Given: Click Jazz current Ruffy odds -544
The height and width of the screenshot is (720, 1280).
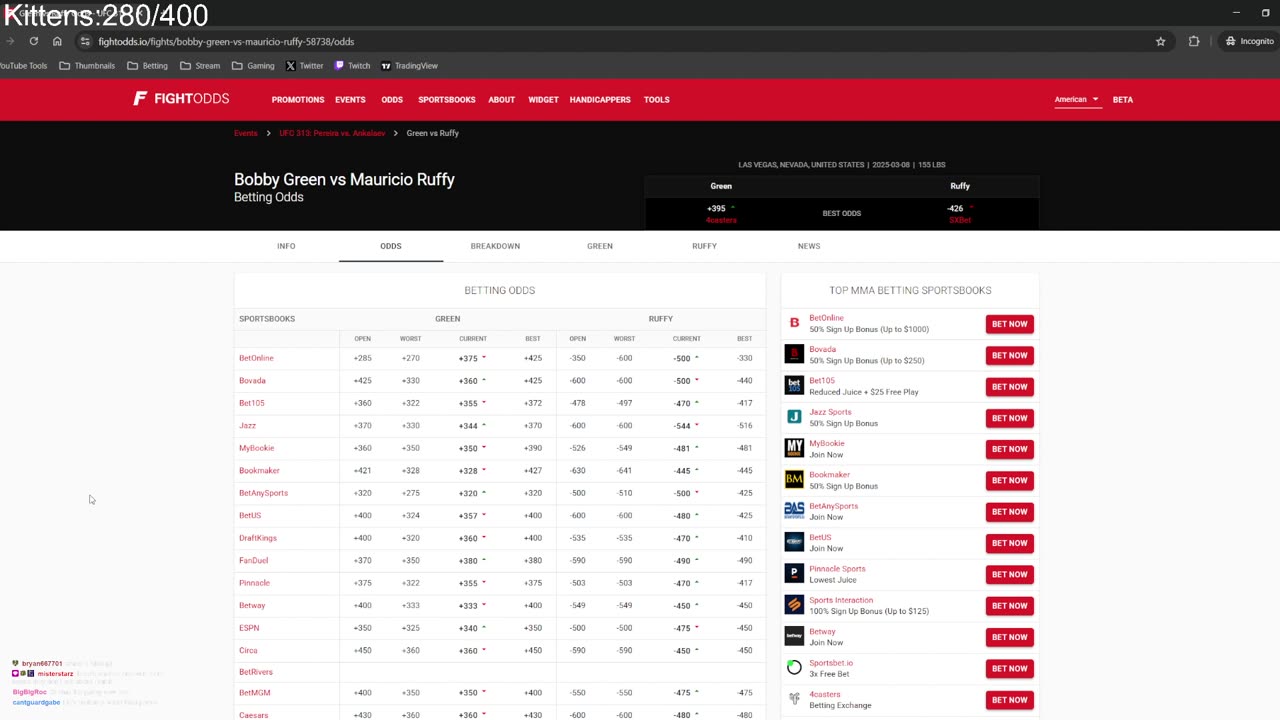Looking at the screenshot, I should click(683, 426).
